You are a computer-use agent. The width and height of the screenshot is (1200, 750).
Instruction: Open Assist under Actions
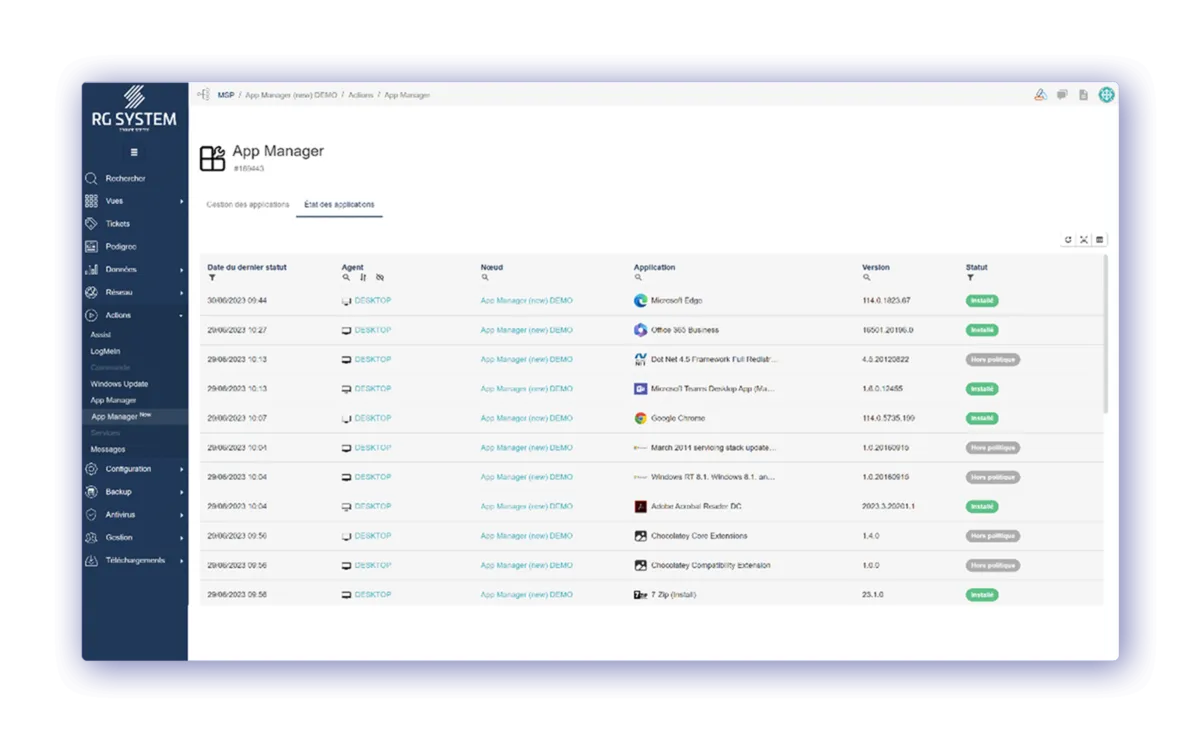point(100,335)
